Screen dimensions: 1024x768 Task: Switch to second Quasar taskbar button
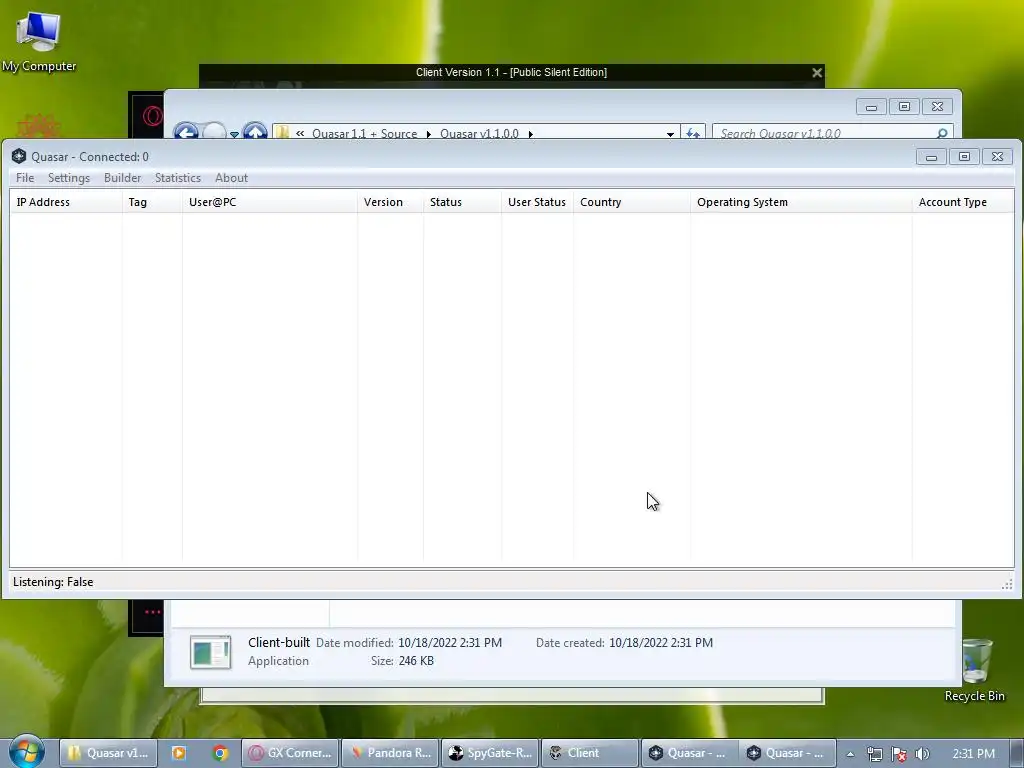click(x=787, y=753)
